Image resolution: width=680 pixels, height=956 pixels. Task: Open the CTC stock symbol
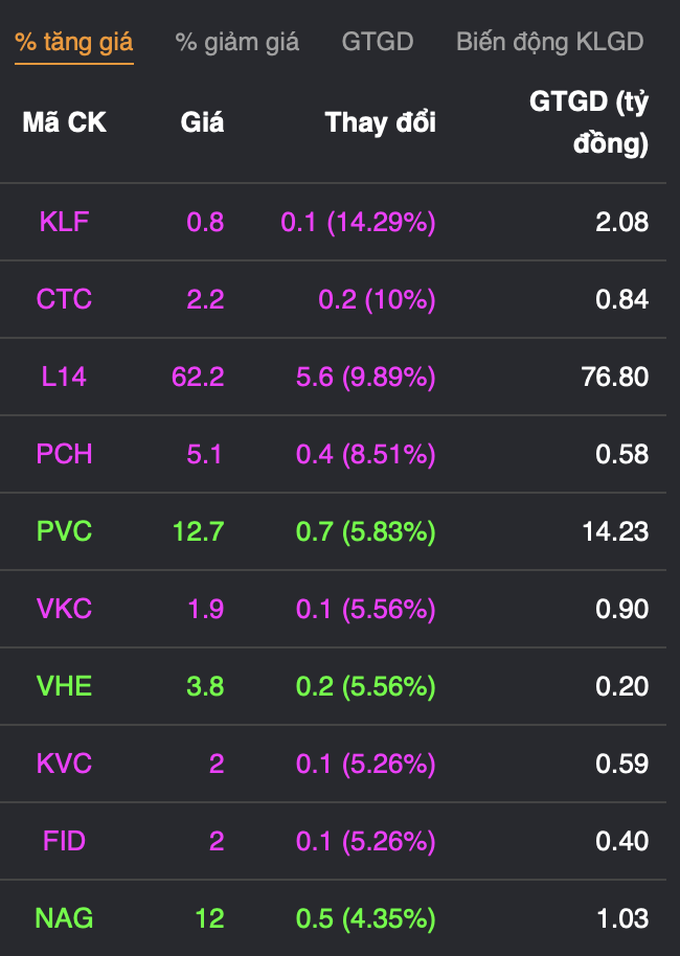click(64, 299)
